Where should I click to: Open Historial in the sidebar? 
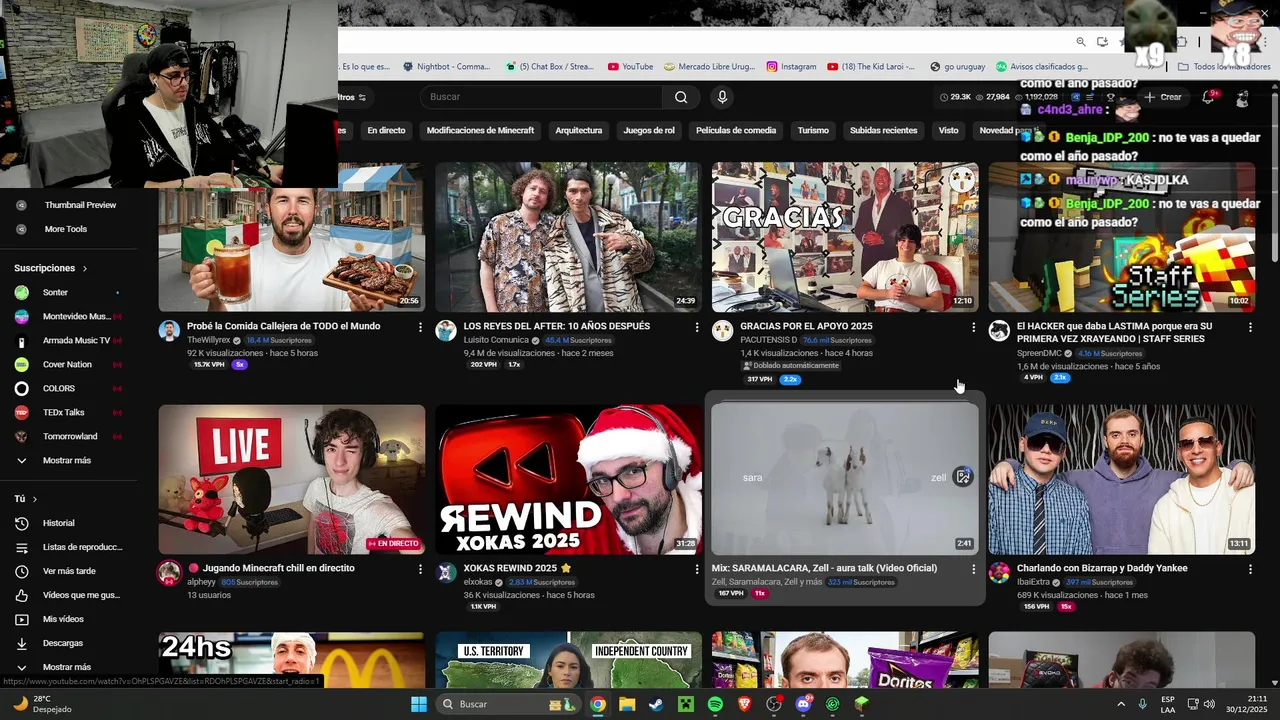coord(58,523)
